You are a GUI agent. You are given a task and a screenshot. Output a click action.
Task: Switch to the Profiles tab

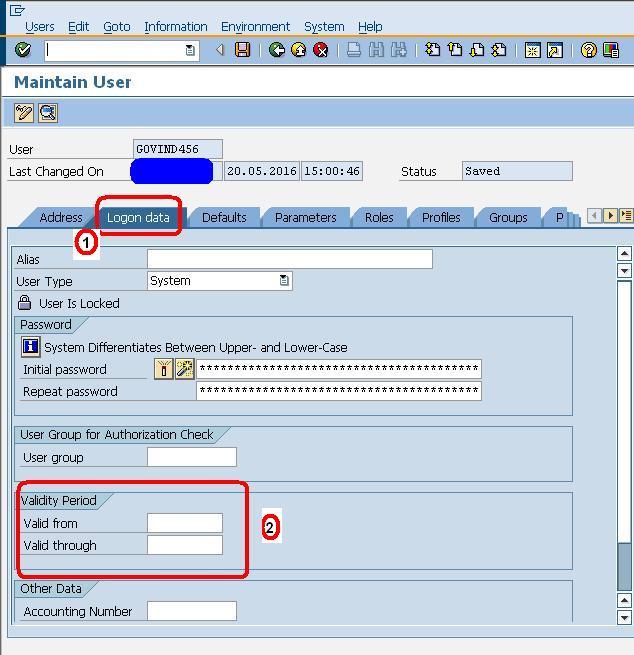tap(441, 218)
